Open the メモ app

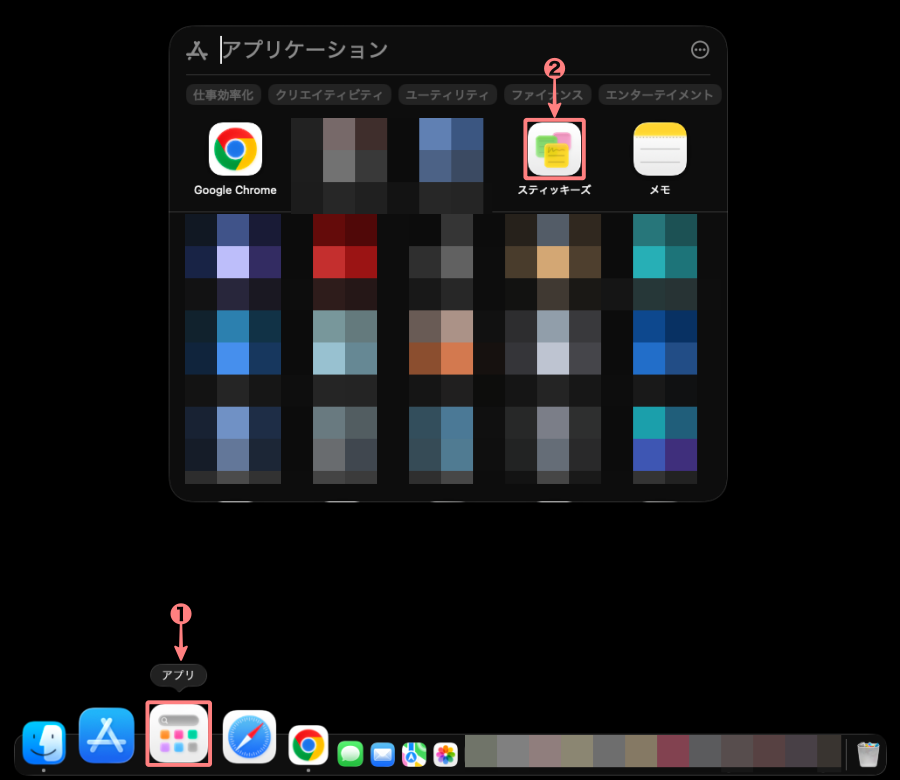(660, 150)
